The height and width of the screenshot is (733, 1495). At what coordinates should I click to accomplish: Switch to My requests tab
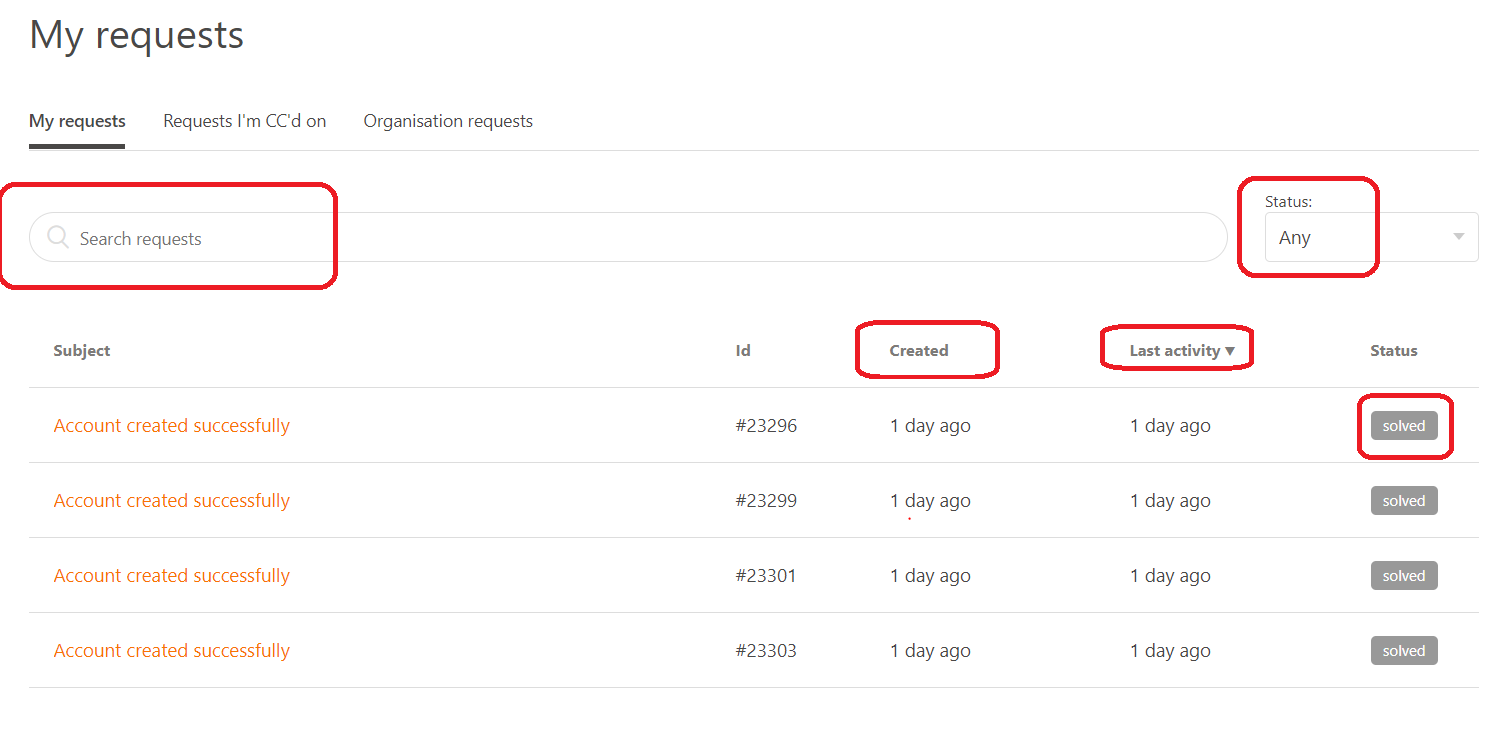(x=77, y=121)
